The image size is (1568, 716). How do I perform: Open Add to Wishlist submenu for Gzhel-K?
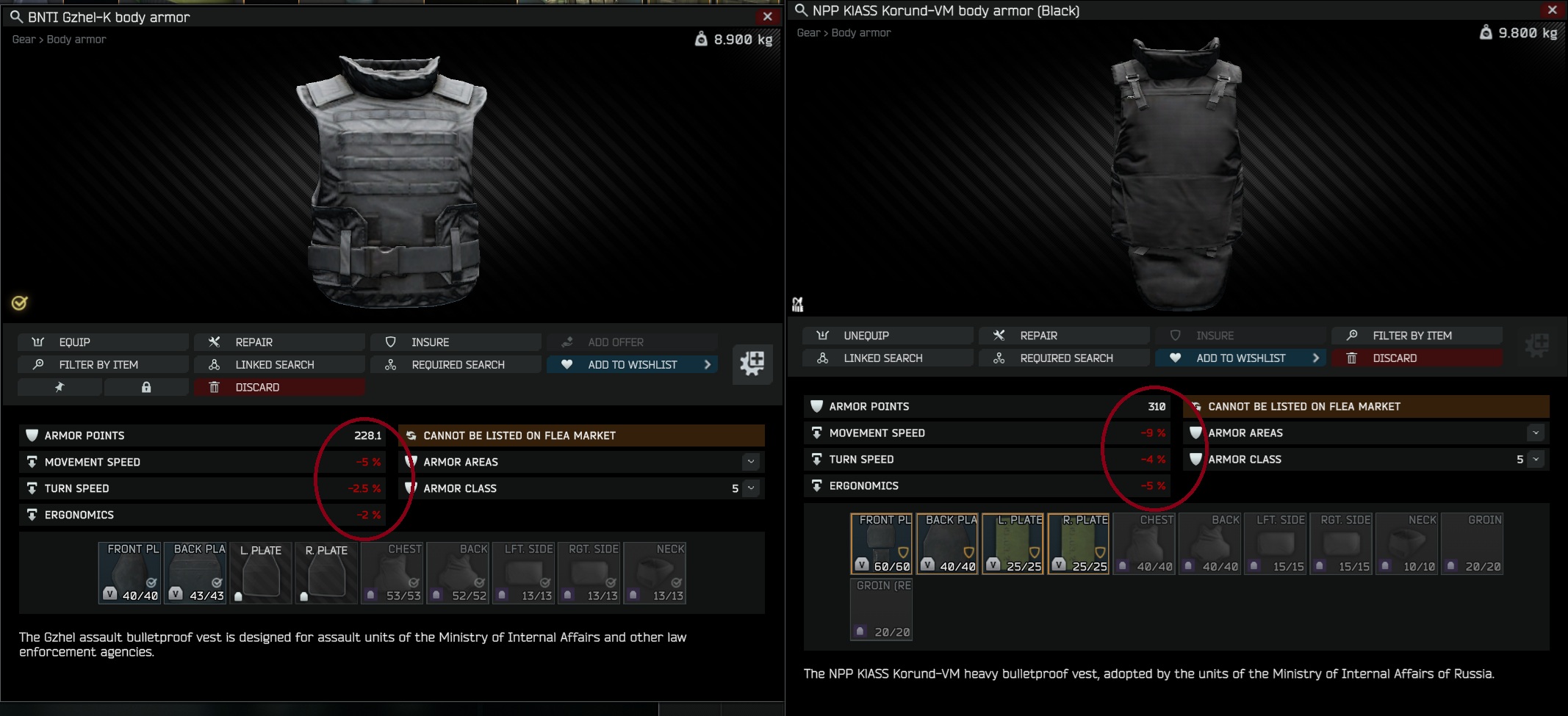tap(708, 364)
